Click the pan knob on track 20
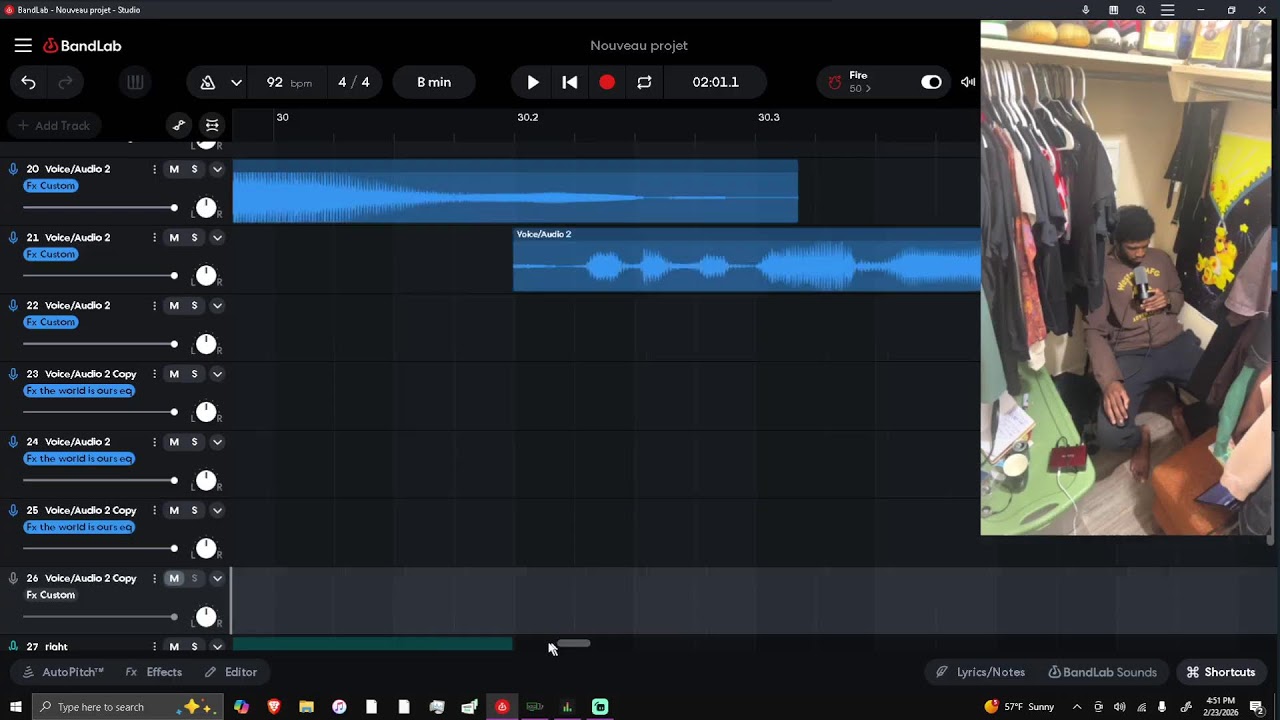 (x=206, y=208)
